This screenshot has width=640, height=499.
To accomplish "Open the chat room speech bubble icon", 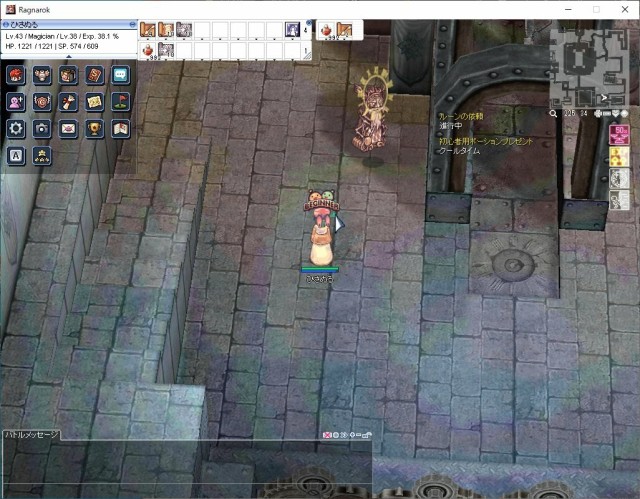I will (x=121, y=75).
